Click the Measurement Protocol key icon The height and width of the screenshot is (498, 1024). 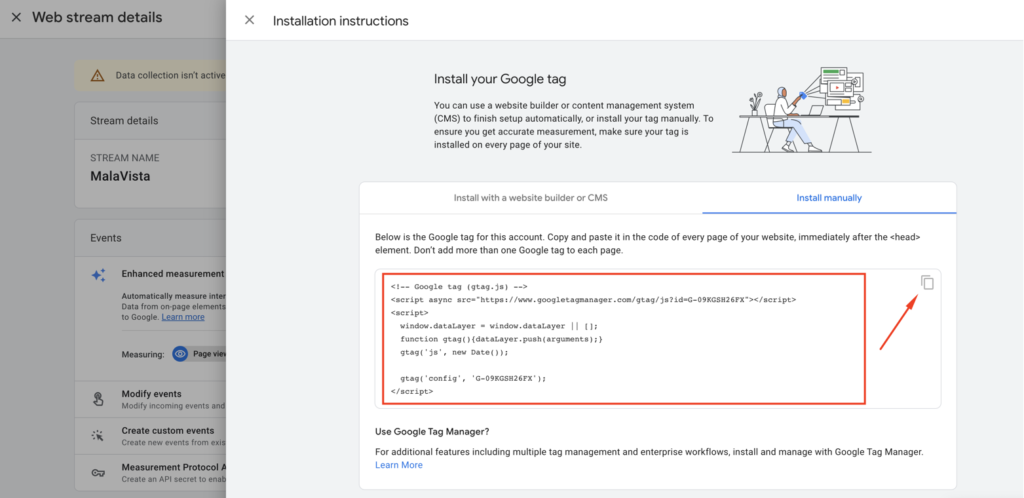[x=98, y=473]
